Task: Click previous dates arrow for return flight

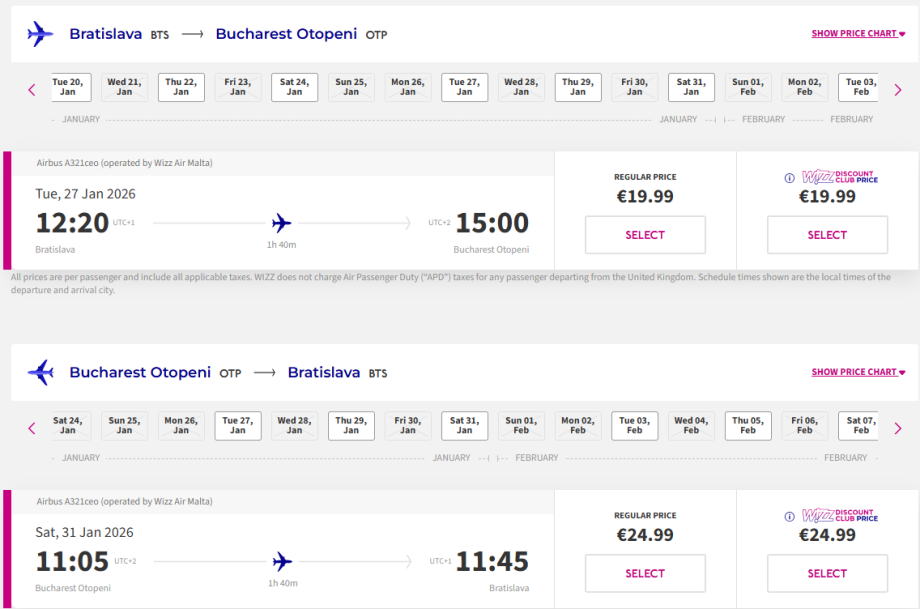Action: click(32, 428)
